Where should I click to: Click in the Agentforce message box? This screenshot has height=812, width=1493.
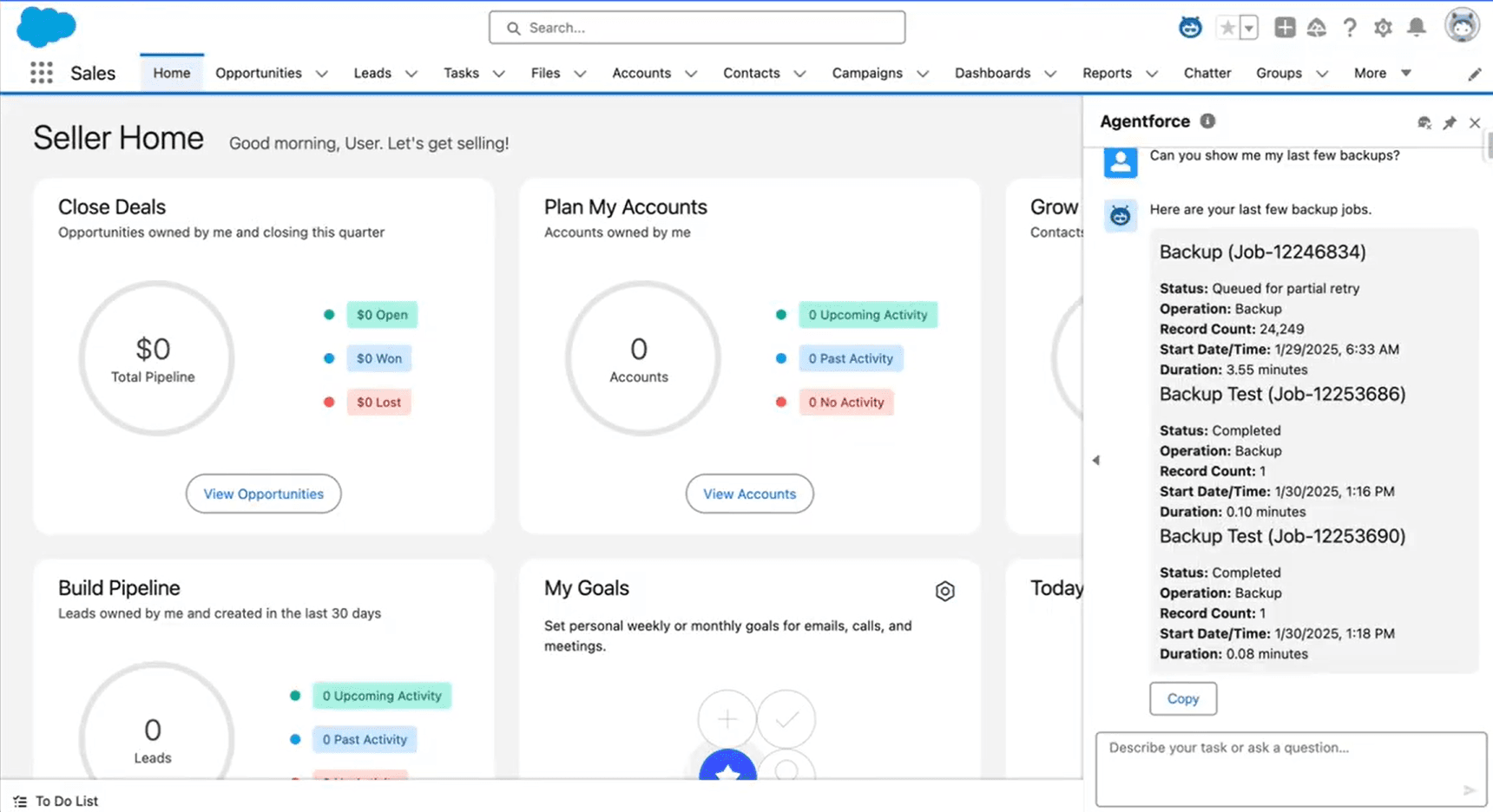pos(1291,769)
